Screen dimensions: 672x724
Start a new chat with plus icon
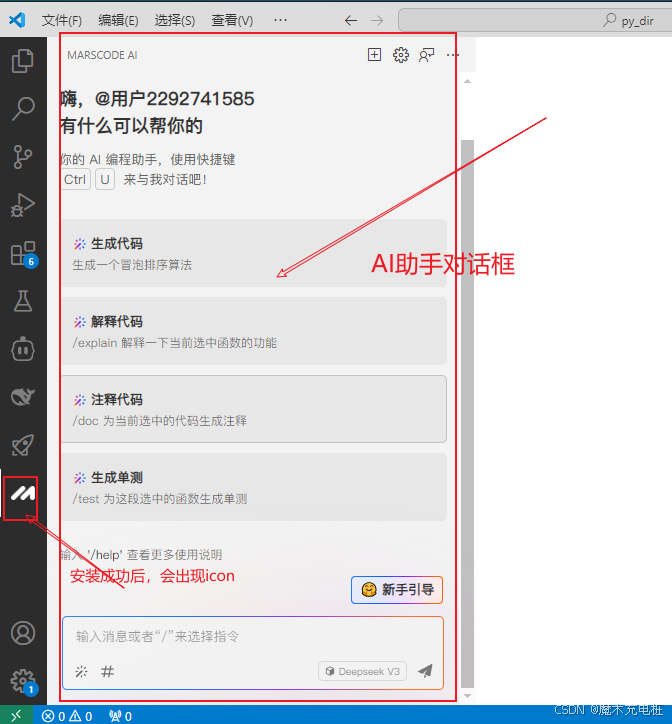(x=374, y=55)
